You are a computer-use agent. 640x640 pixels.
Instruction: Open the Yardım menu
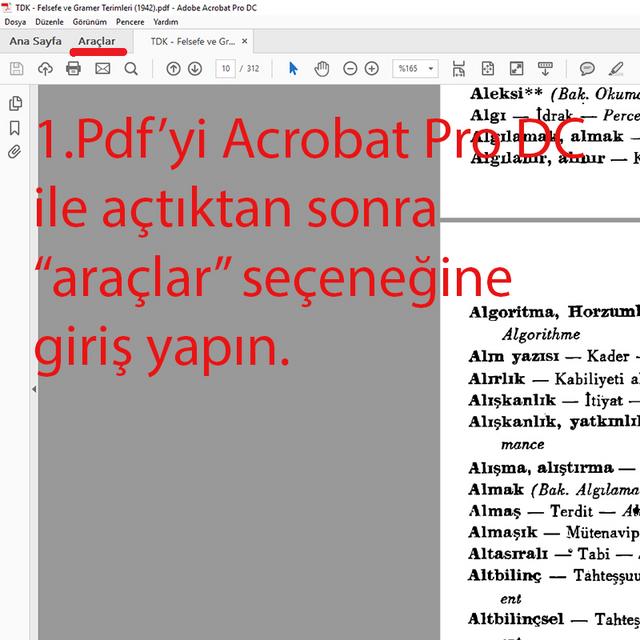click(166, 22)
